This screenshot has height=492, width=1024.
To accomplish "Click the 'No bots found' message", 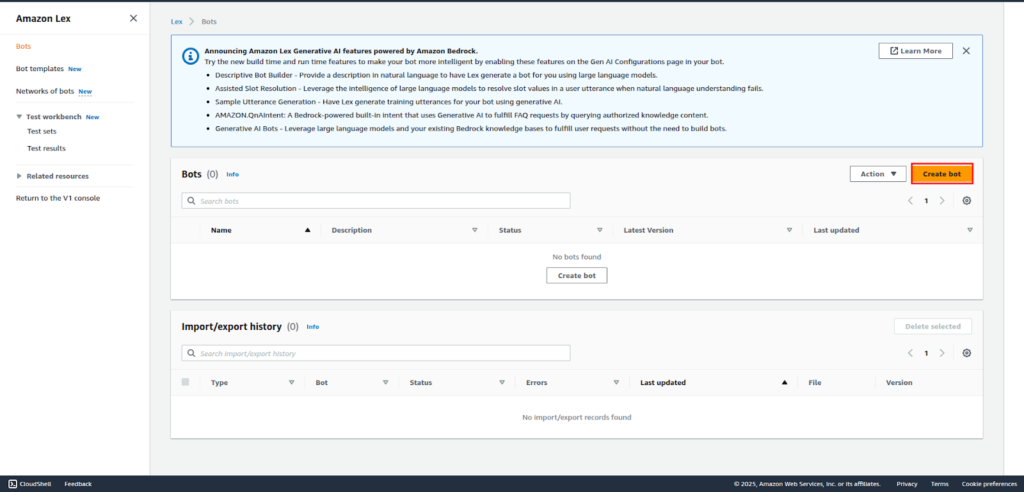I will 577,257.
